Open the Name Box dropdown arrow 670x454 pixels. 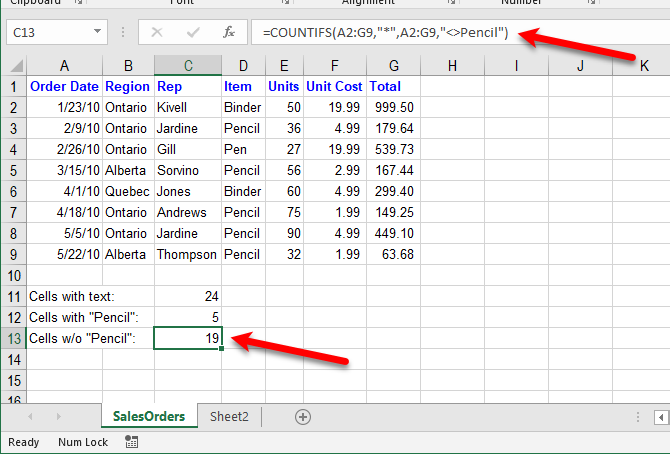pyautogui.click(x=97, y=33)
